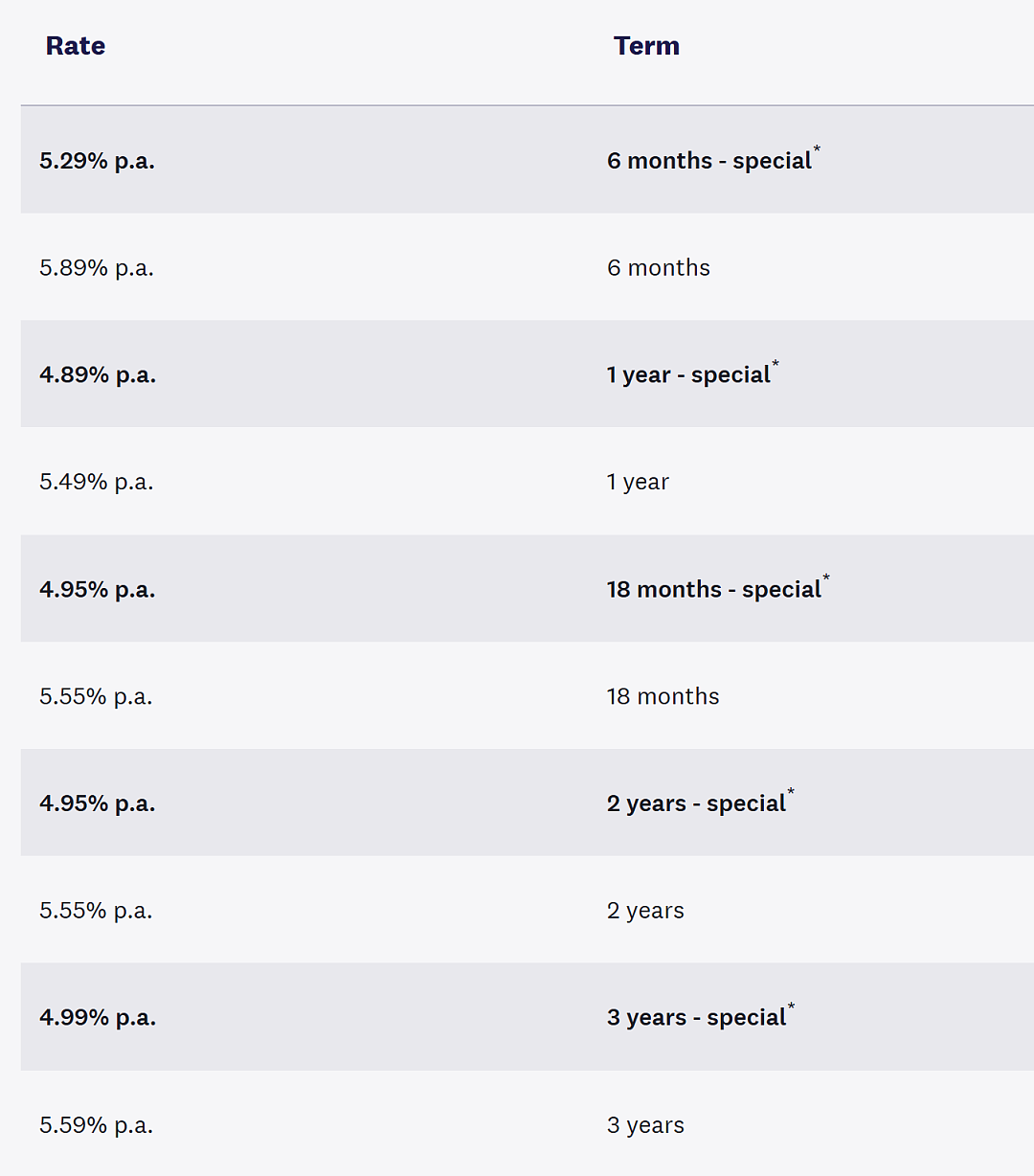Screen dimensions: 1034x1176
Task: Click the plain 6 months term
Action: tap(659, 268)
